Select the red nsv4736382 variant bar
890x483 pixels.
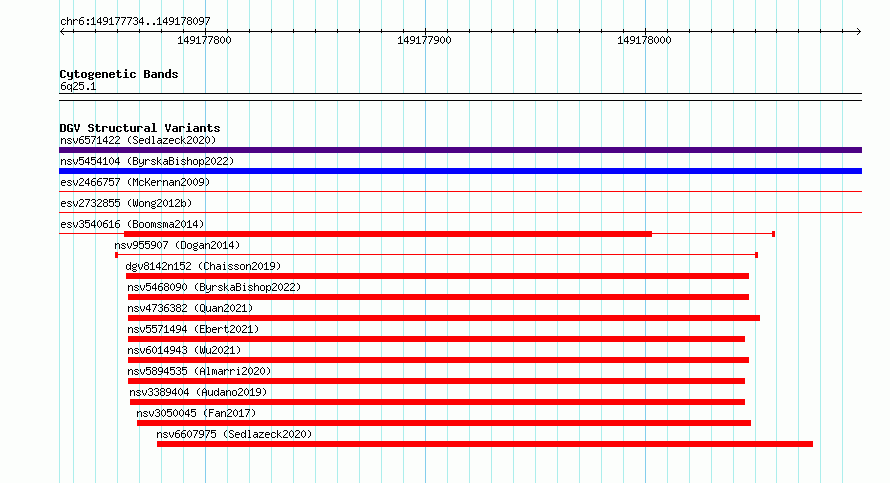(x=444, y=318)
